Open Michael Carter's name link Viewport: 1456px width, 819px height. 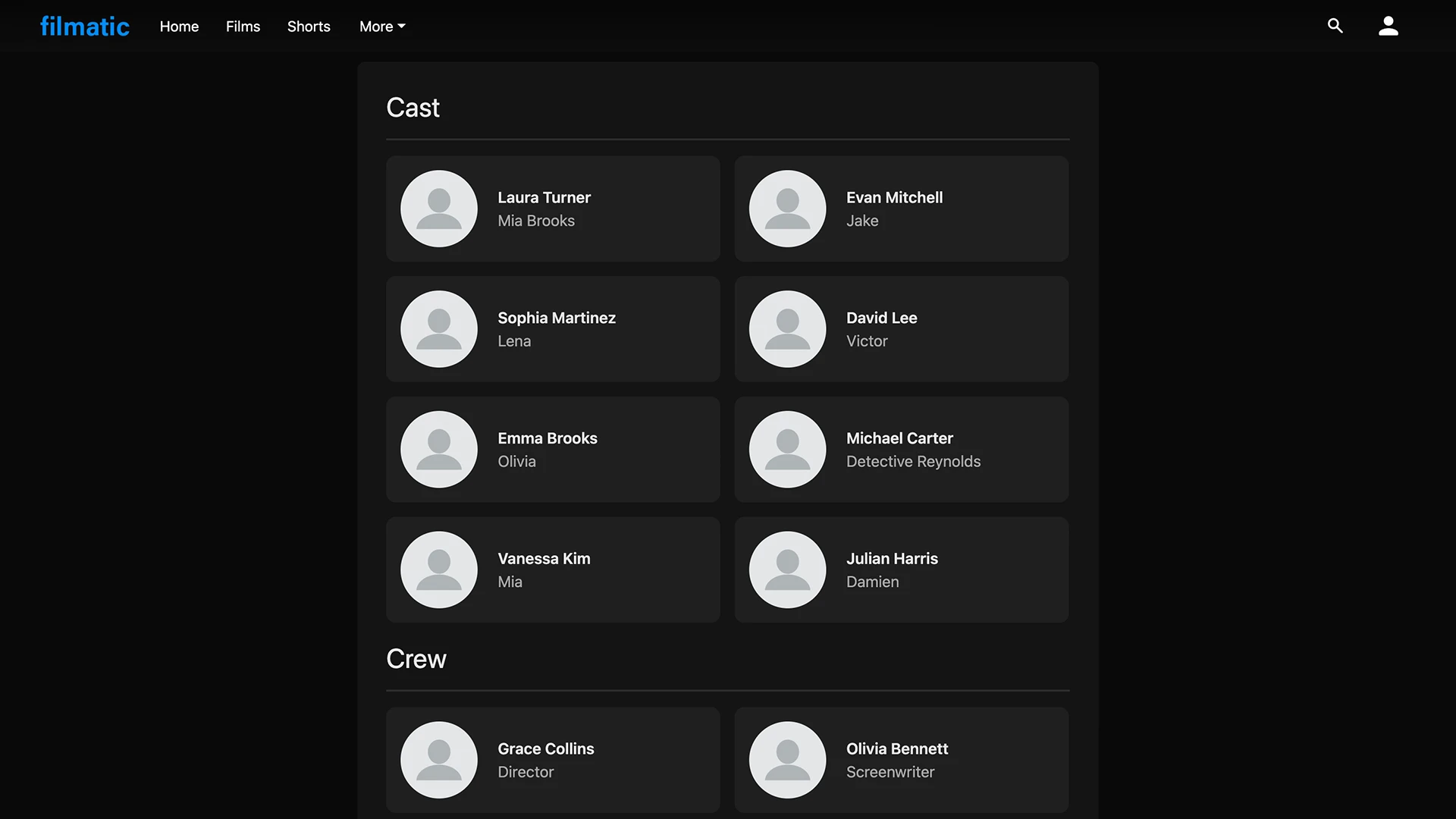[x=899, y=438]
